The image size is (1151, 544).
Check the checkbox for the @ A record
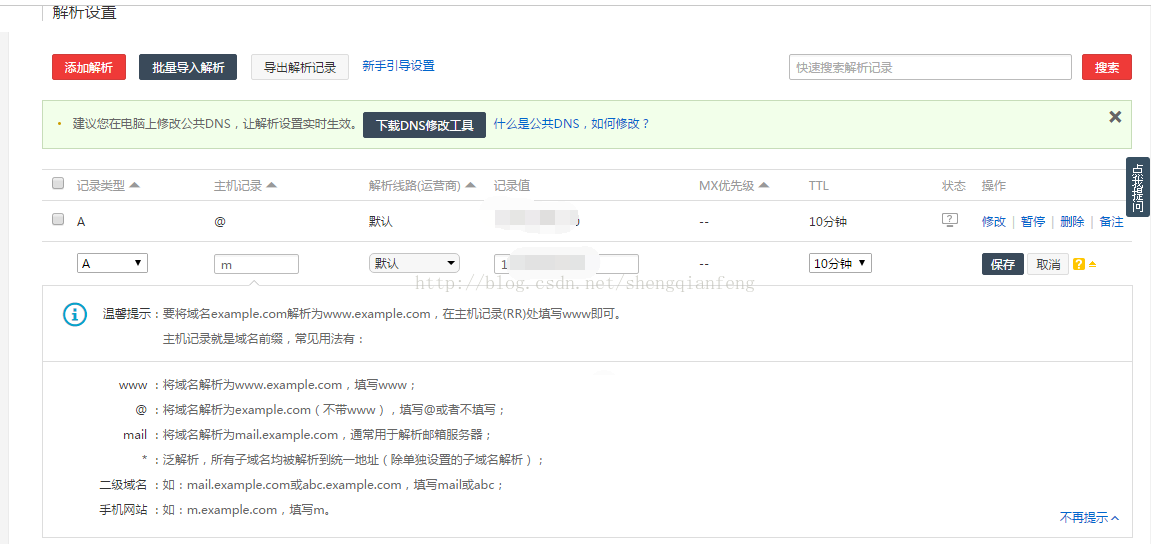pos(58,220)
